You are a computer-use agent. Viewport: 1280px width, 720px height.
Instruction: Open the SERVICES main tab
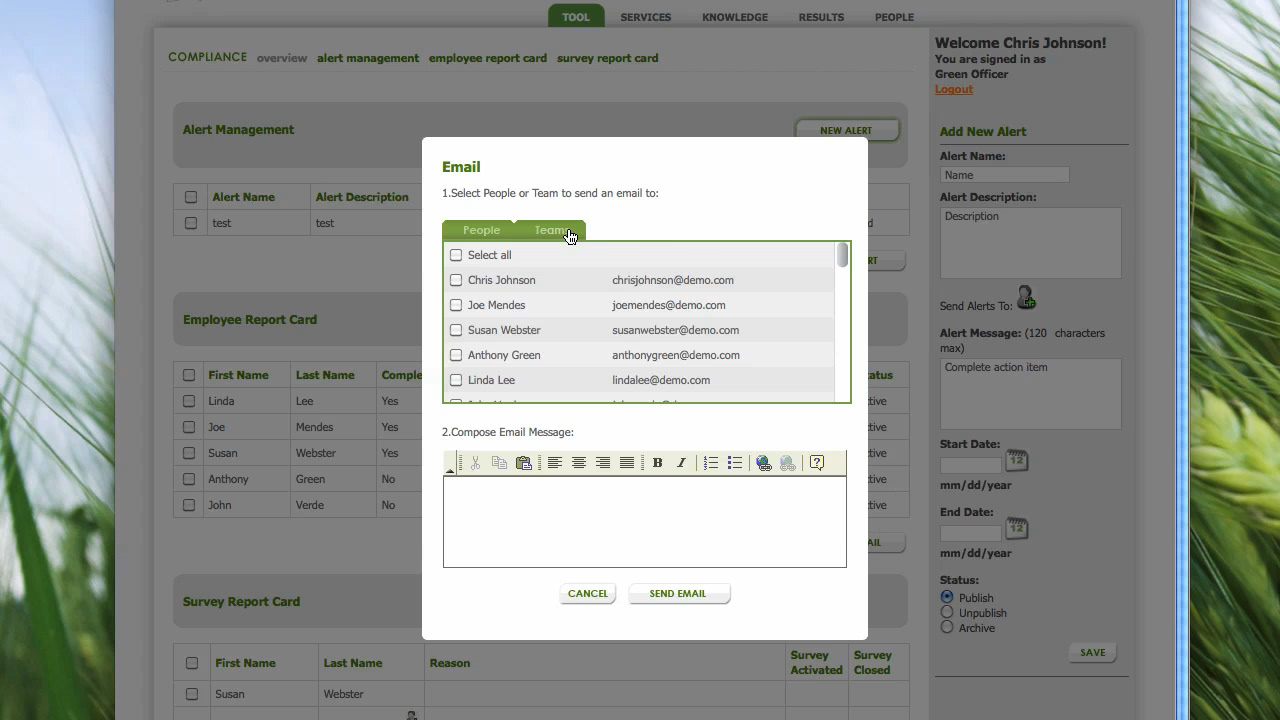[646, 17]
